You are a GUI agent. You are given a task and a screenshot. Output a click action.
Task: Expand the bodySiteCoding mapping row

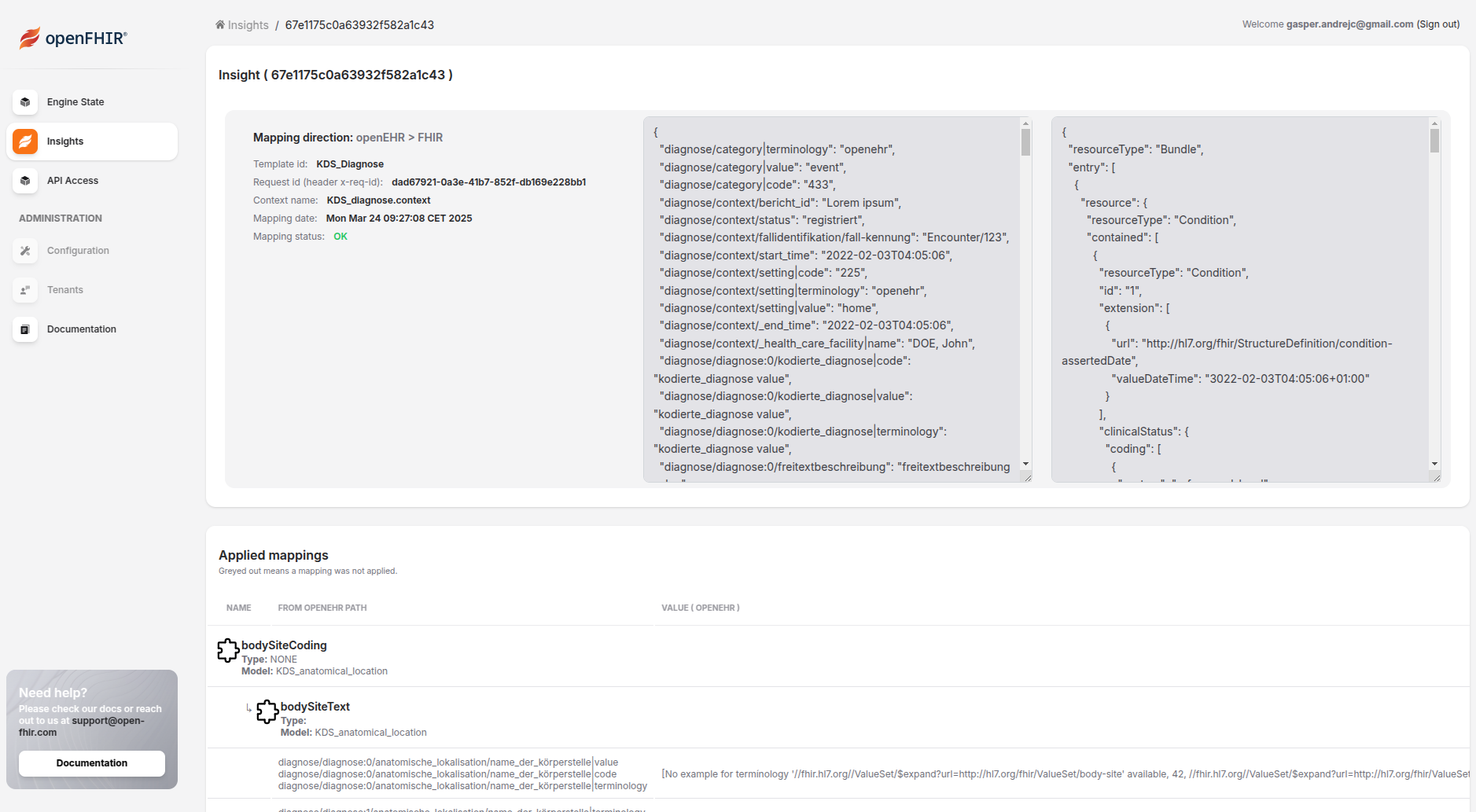pyautogui.click(x=284, y=645)
